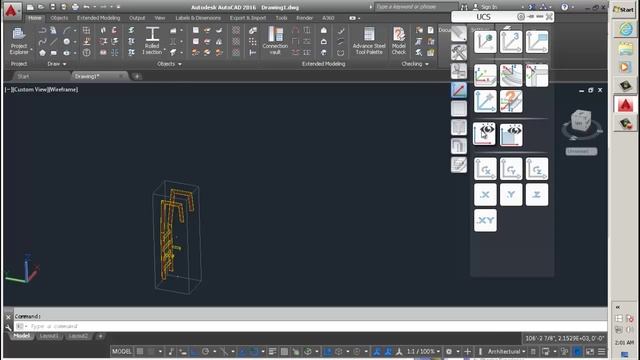The width and height of the screenshot is (640, 360).
Task: Click the keyword search field
Action: [416, 7]
